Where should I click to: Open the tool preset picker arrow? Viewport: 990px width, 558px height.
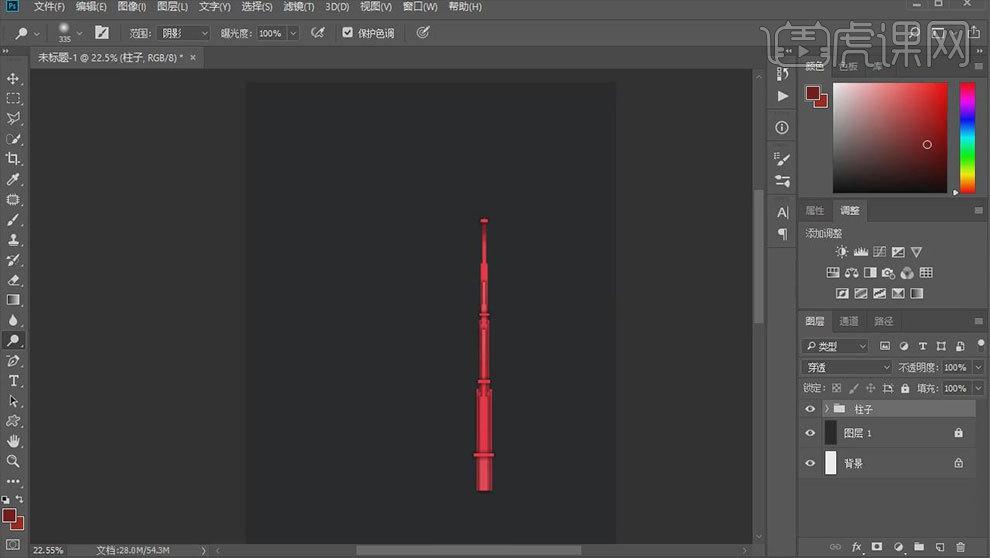pos(37,33)
